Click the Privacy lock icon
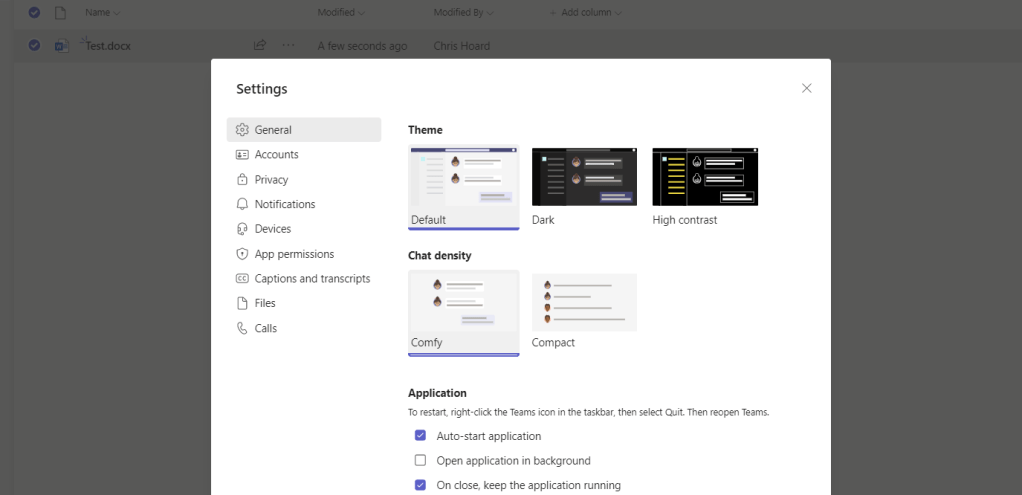Screen dimensions: 1022x495 tap(242, 180)
